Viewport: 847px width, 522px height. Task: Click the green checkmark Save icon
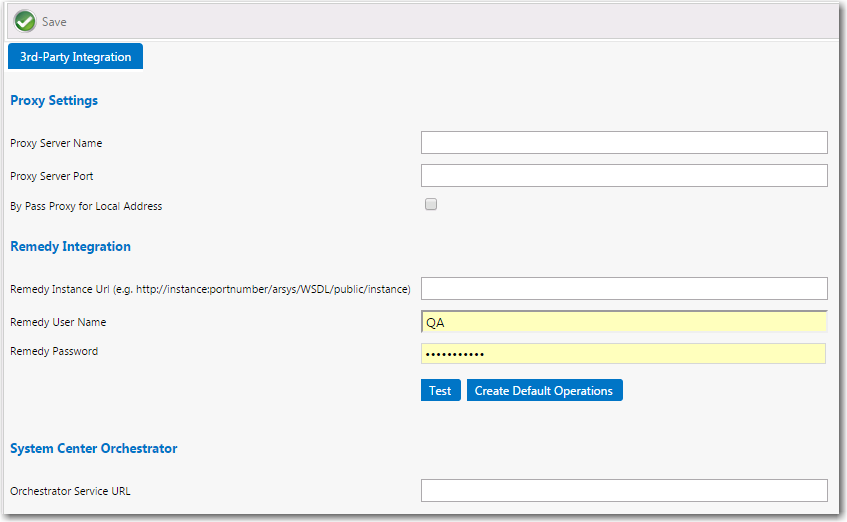[x=25, y=21]
